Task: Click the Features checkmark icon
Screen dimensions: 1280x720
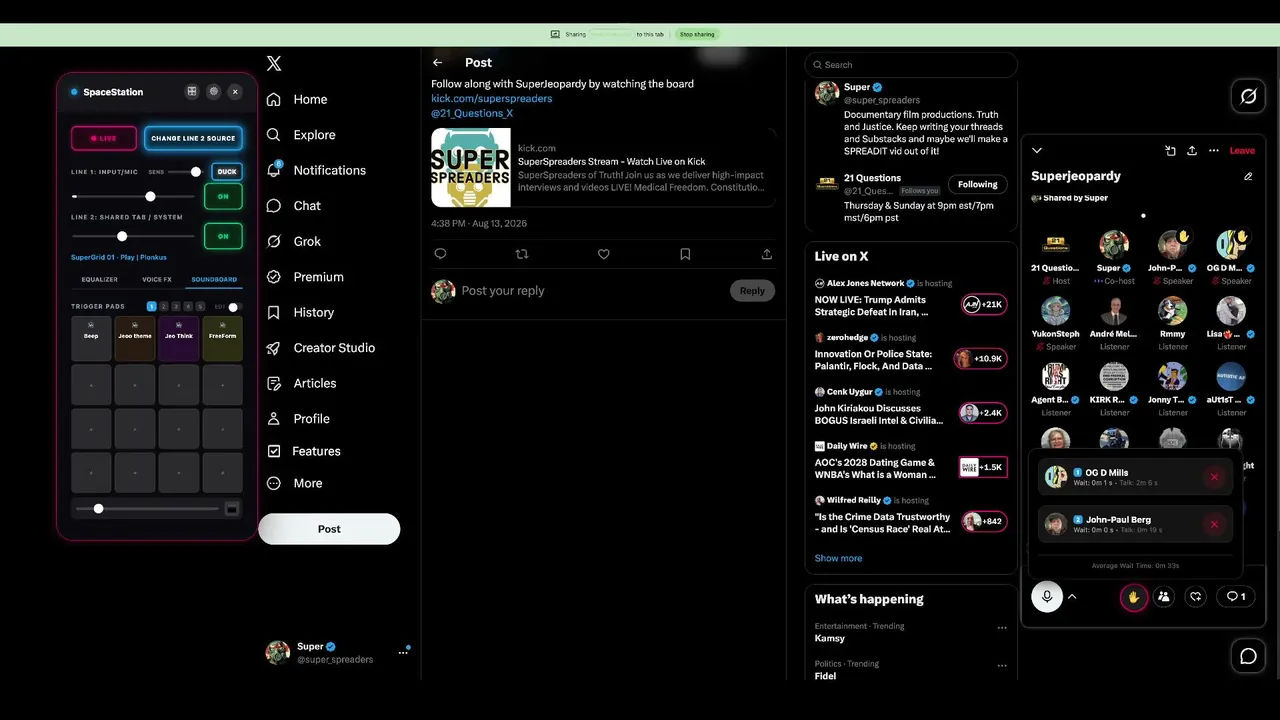Action: coord(274,451)
